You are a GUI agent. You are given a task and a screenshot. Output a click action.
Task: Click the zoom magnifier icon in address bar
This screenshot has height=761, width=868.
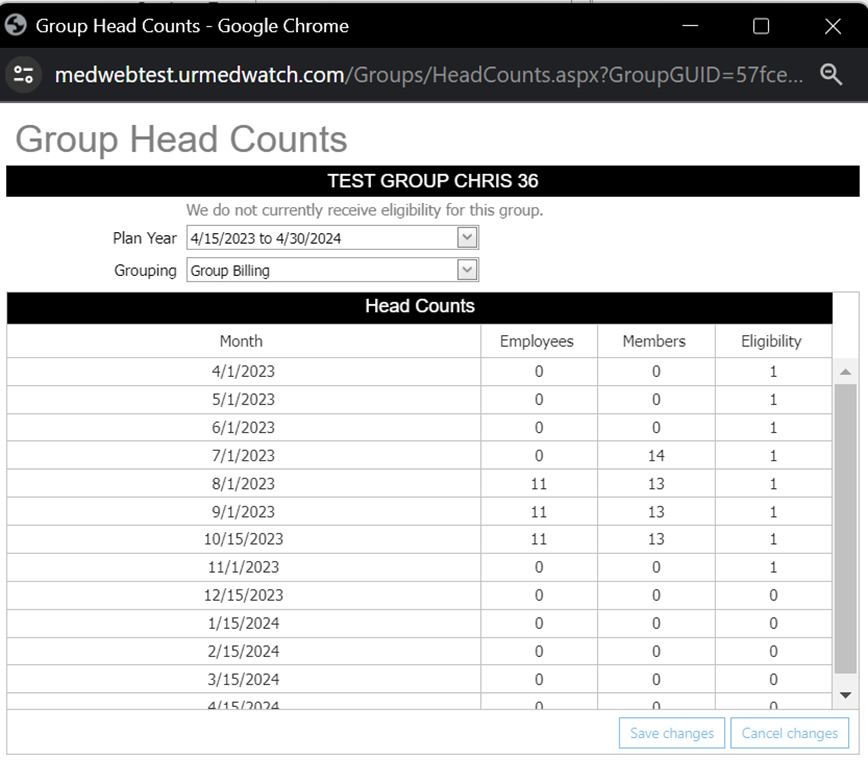click(x=831, y=74)
